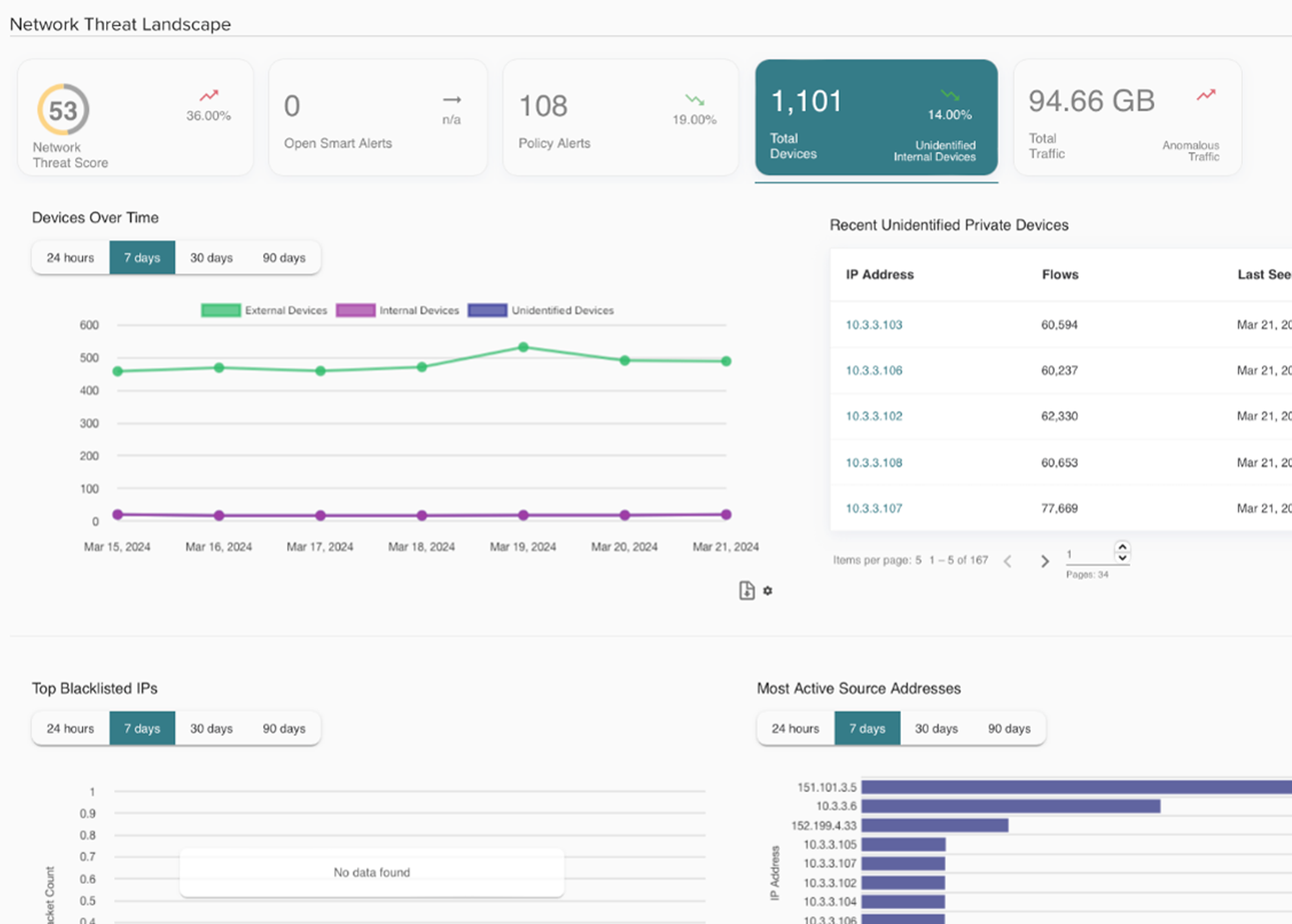Select 90 days for Most Active Source Addresses

[x=1008, y=728]
